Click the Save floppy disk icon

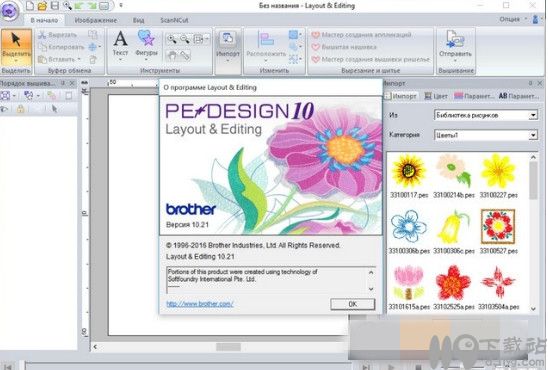55,6
